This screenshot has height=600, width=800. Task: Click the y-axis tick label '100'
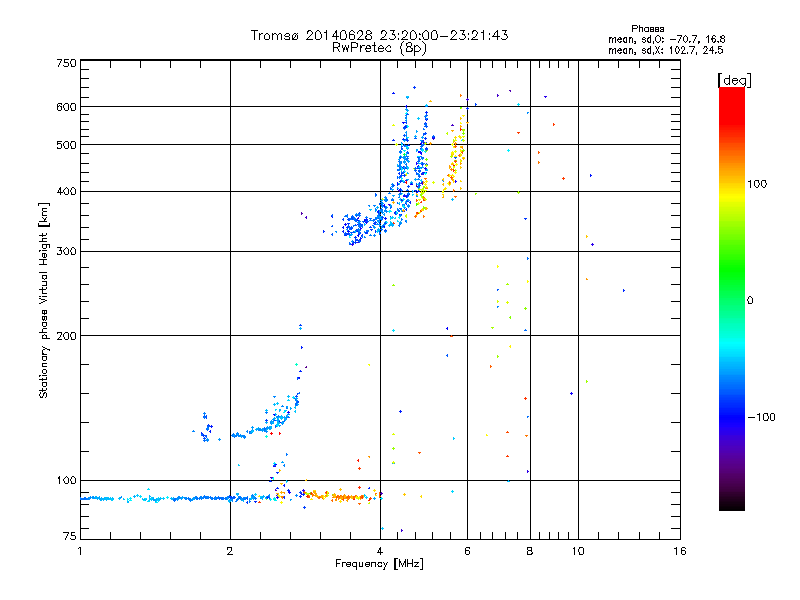[x=66, y=481]
